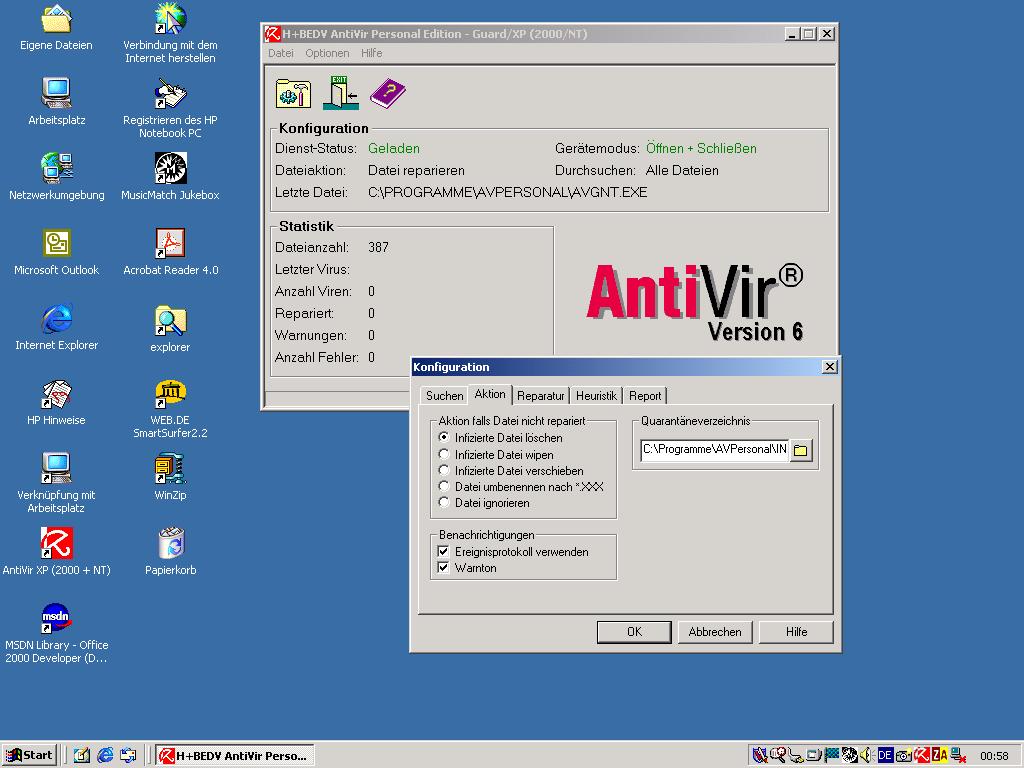
Task: Select Verbindung mit dem Internet herstellen icon
Action: point(170,33)
